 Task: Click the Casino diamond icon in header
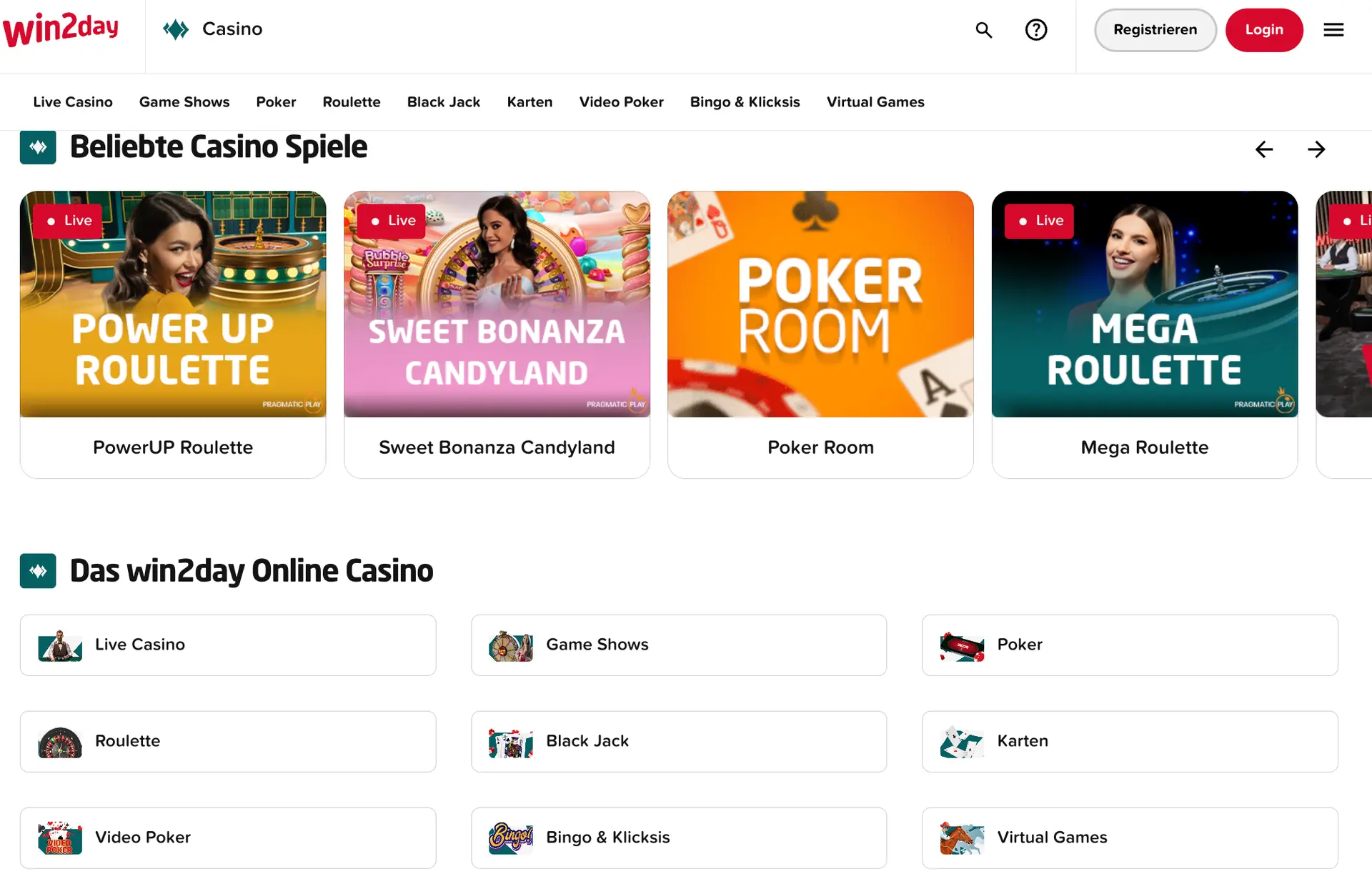click(x=176, y=29)
